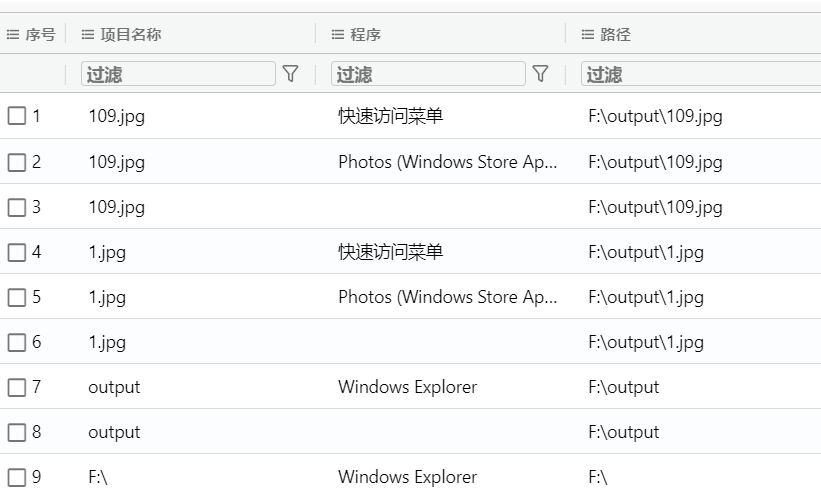The image size is (821, 496).
Task: Click the filter funnel for 项目名称 column
Action: pyautogui.click(x=290, y=73)
